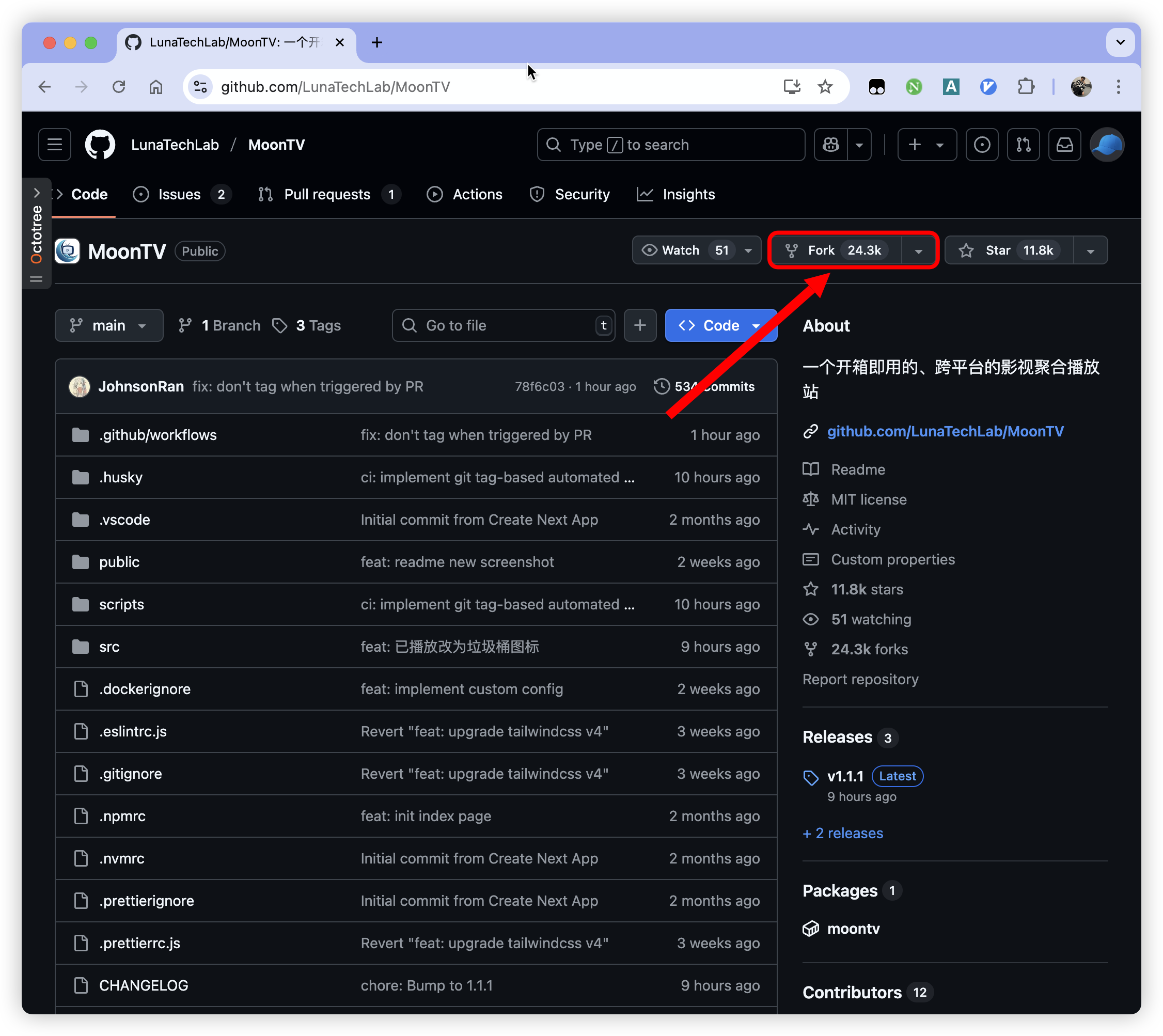Click the add file plus button

(x=640, y=325)
